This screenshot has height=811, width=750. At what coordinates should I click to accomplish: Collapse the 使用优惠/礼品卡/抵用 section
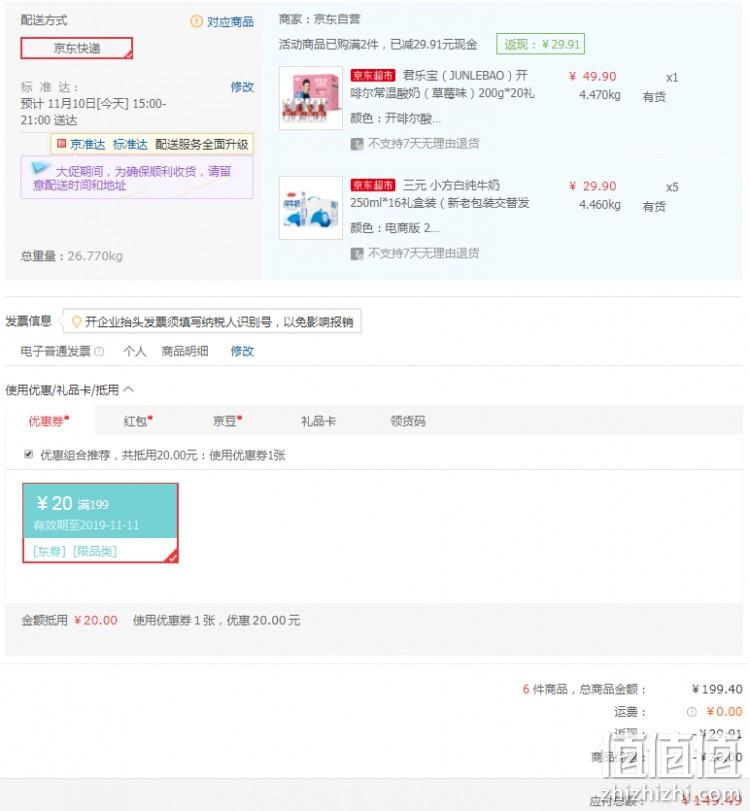(x=129, y=389)
